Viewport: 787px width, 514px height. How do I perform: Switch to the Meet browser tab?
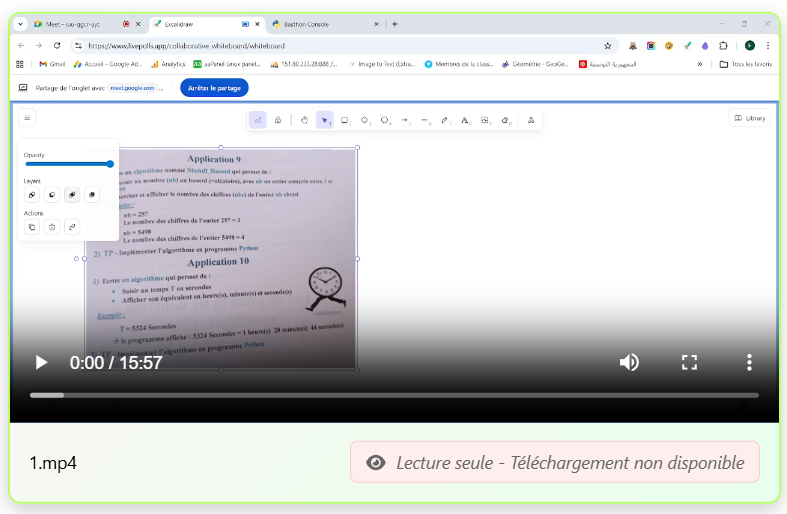(75, 24)
